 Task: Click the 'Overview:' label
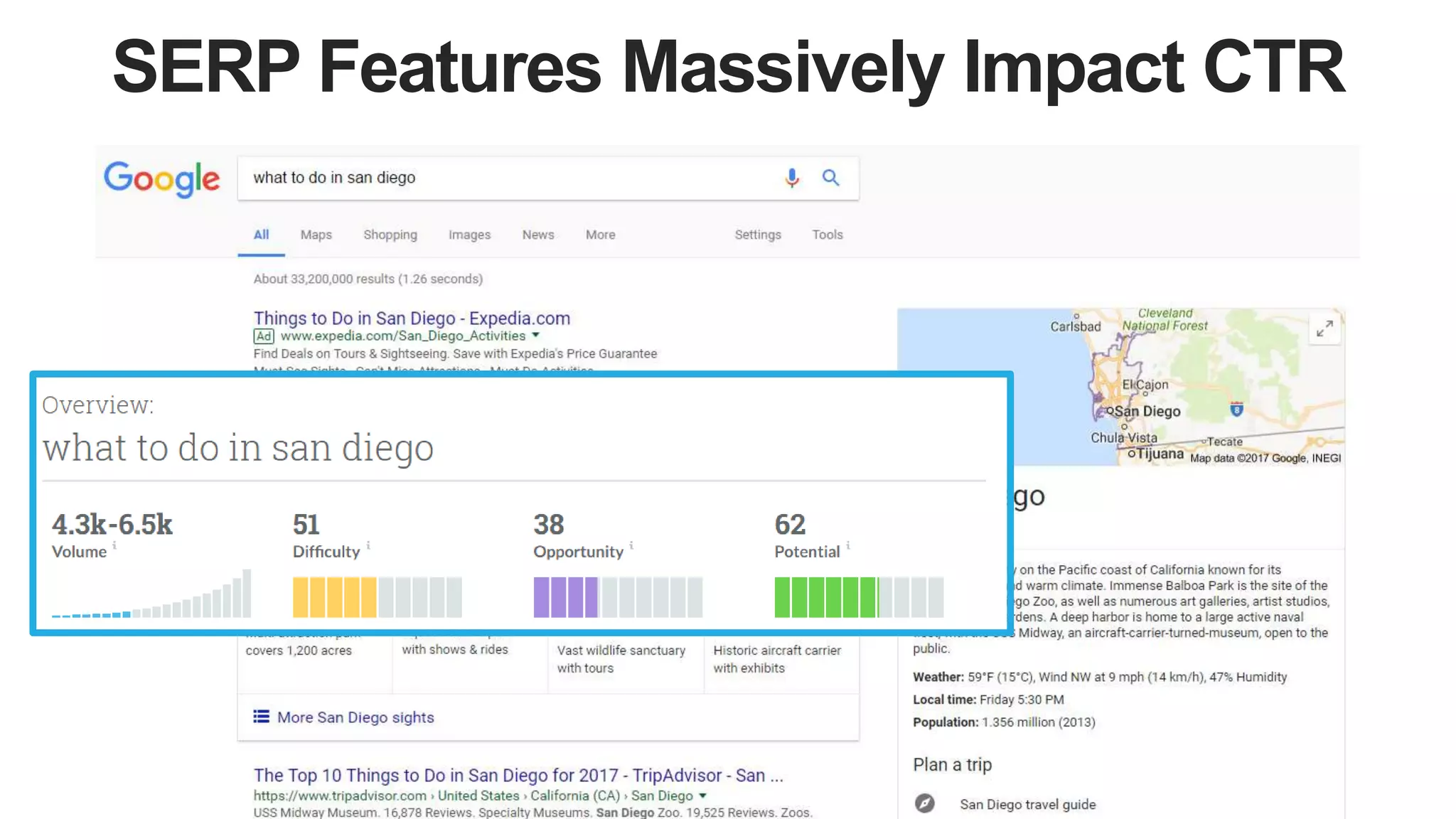[97, 405]
